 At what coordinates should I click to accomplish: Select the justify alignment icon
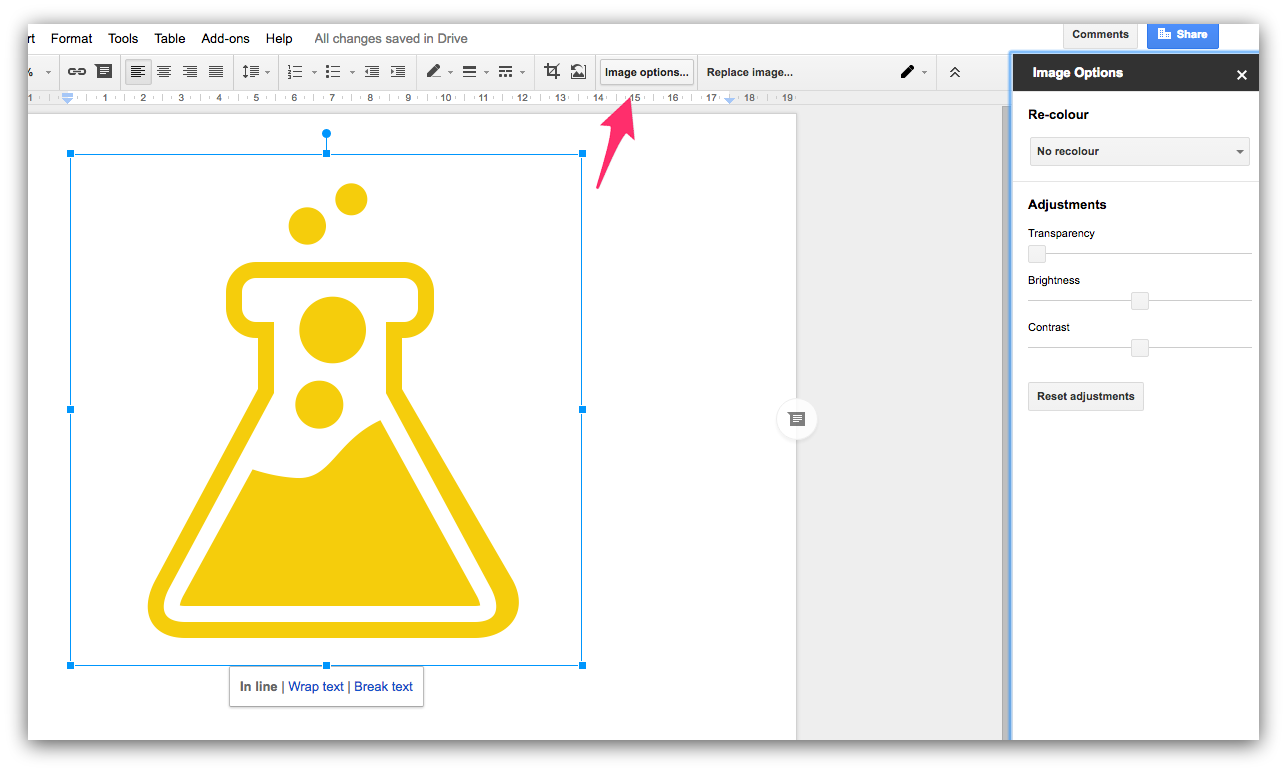(x=216, y=71)
